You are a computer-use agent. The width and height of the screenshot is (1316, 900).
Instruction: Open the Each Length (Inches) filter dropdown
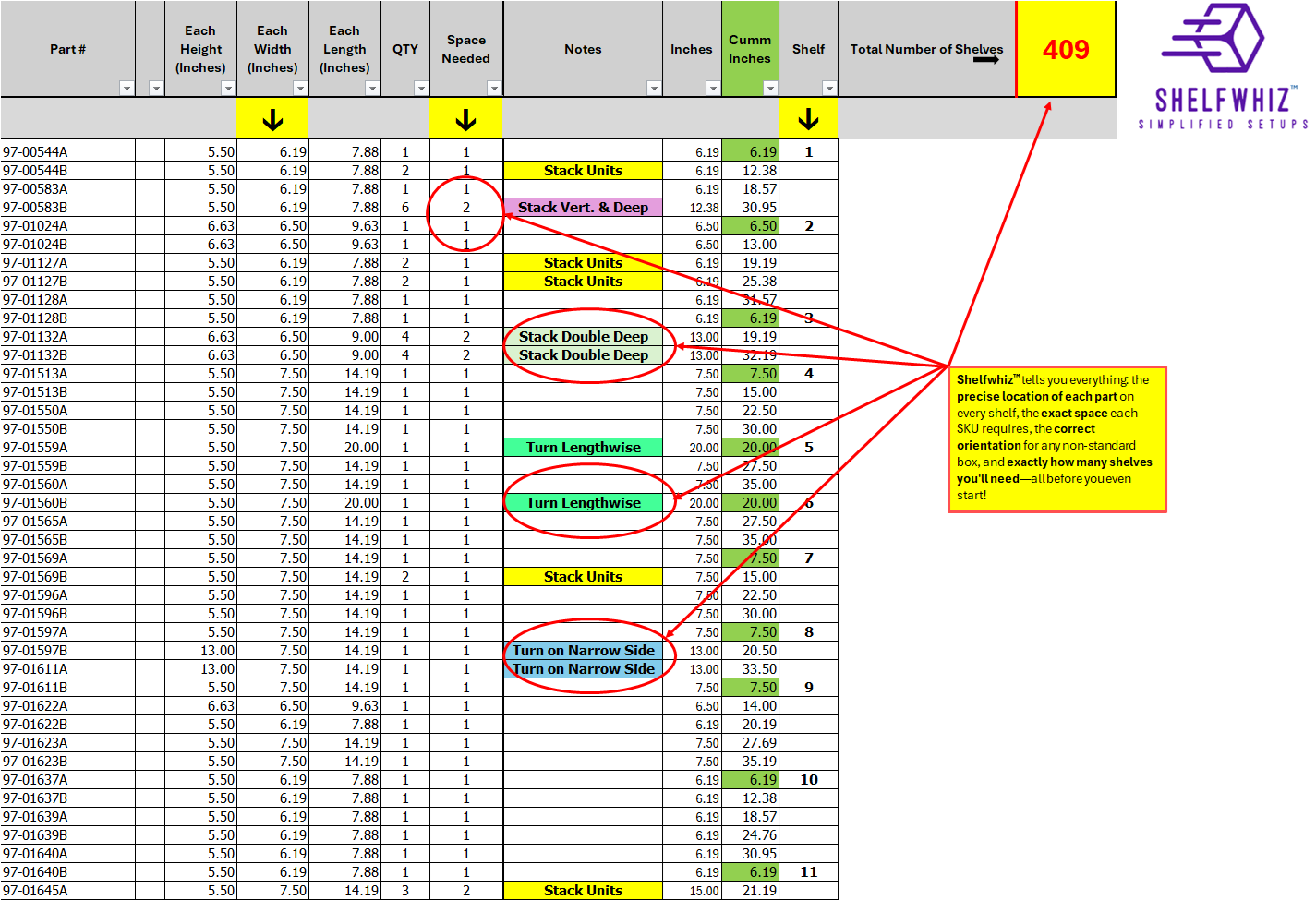coord(372,89)
